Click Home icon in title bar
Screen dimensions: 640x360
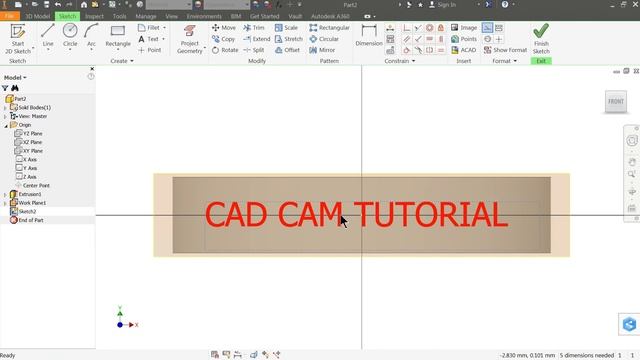pos(84,4)
